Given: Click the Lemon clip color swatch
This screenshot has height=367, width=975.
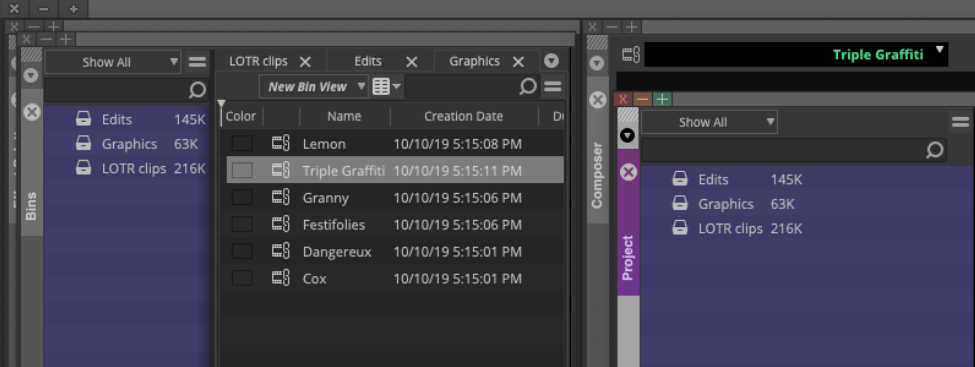Looking at the screenshot, I should 242,144.
